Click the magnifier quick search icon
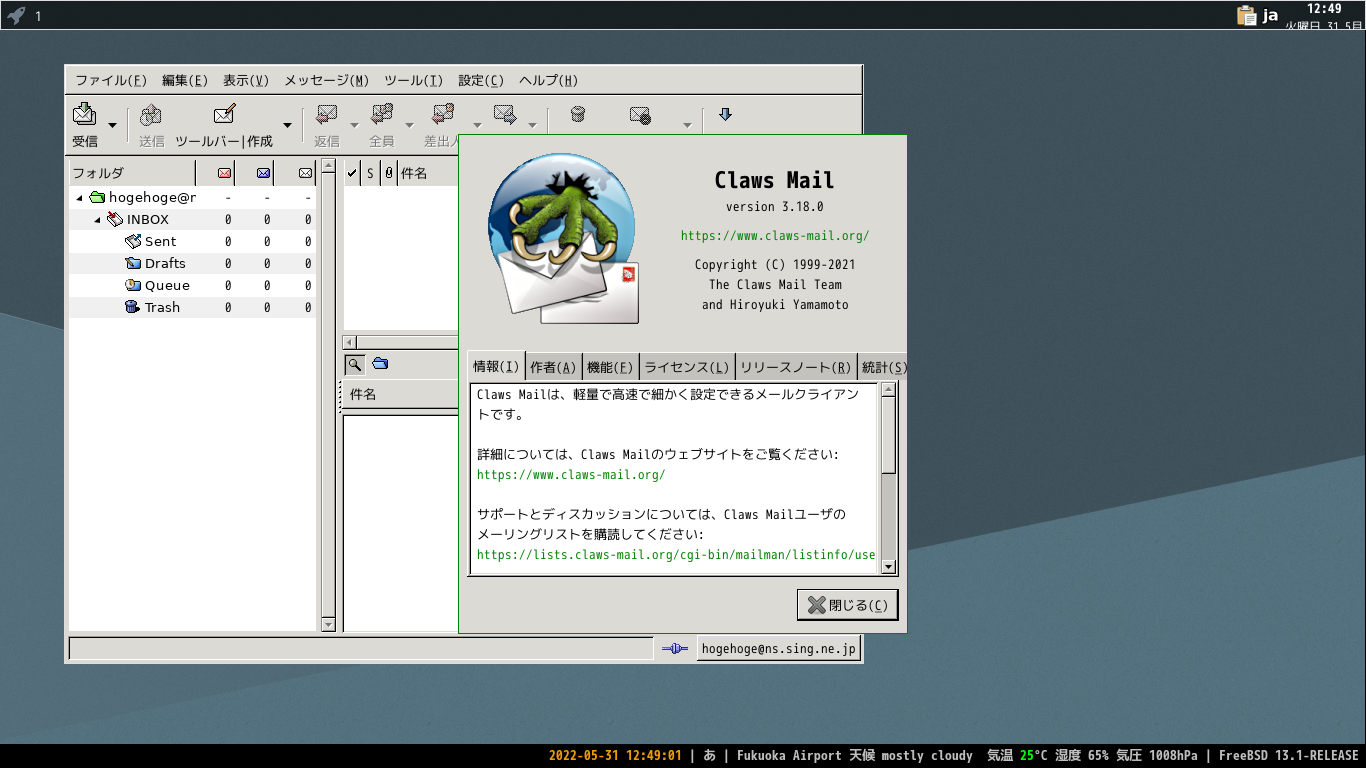This screenshot has width=1366, height=768. coord(354,364)
